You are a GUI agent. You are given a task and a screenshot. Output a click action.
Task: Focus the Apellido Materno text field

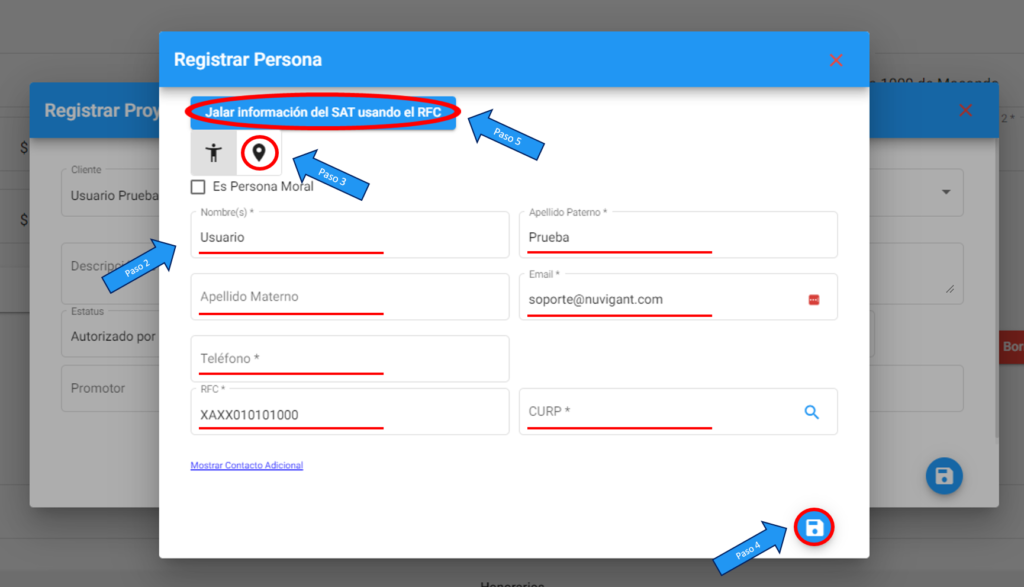click(350, 296)
